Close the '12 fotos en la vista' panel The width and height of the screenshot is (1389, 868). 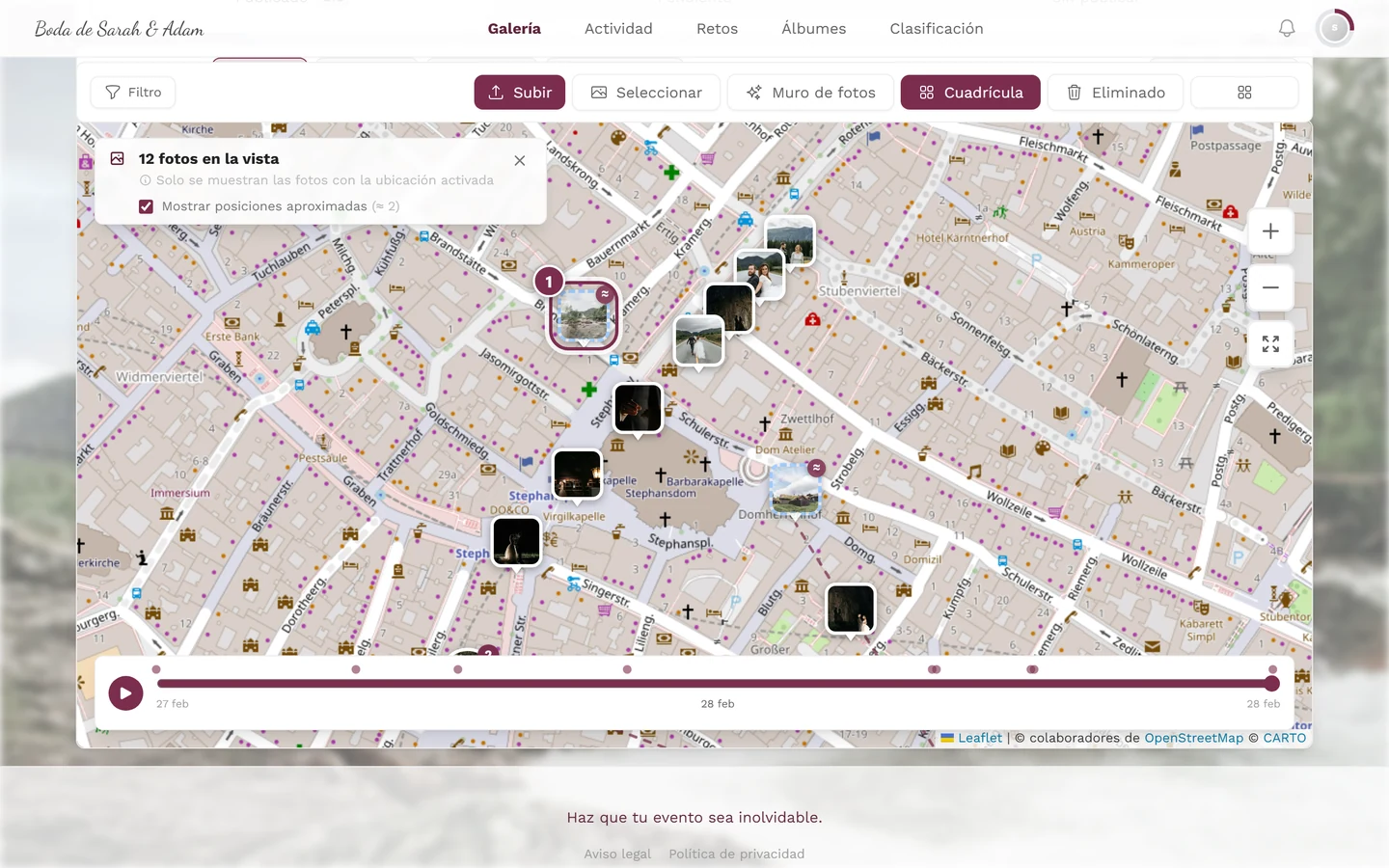(520, 160)
